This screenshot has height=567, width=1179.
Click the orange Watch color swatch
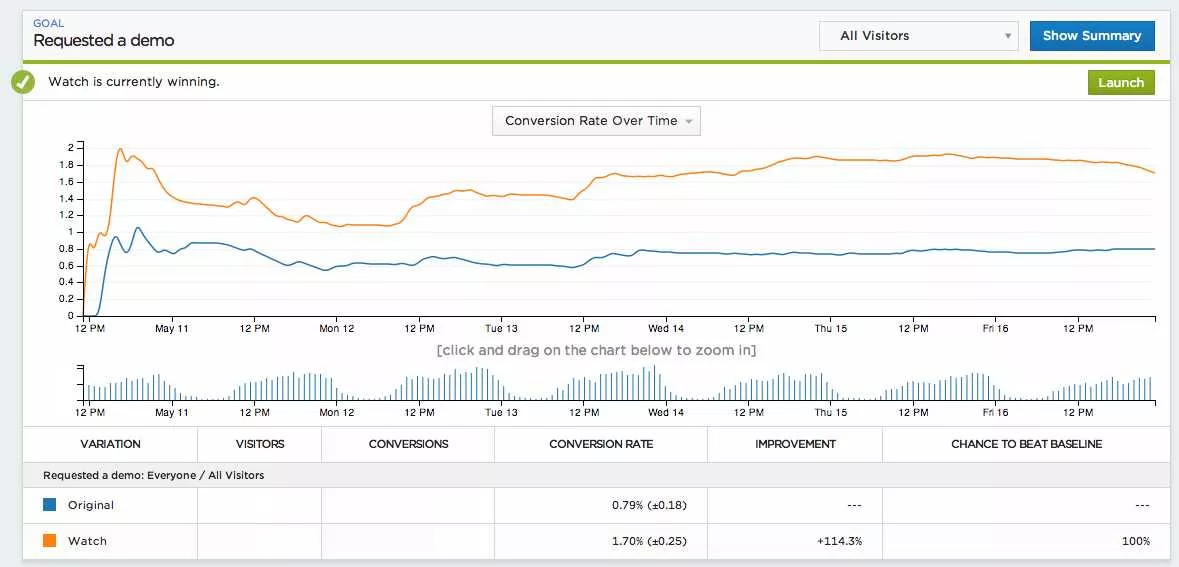pos(50,541)
